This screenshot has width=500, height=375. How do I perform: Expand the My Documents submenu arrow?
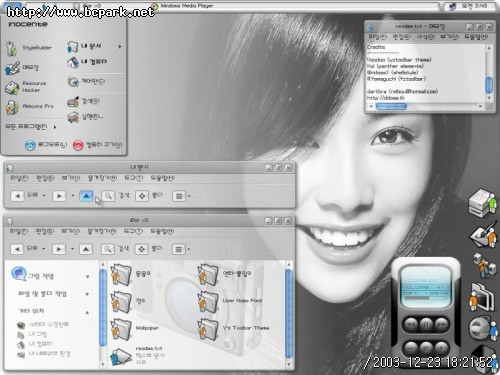point(120,47)
